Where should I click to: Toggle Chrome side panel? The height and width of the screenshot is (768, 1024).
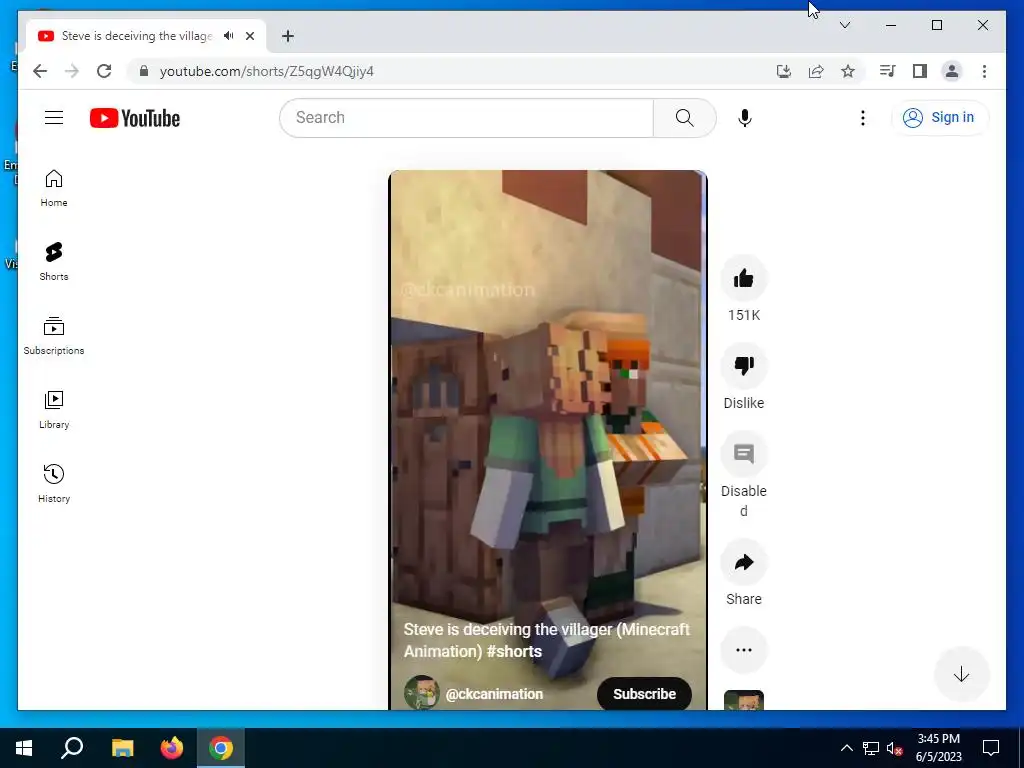[x=920, y=71]
